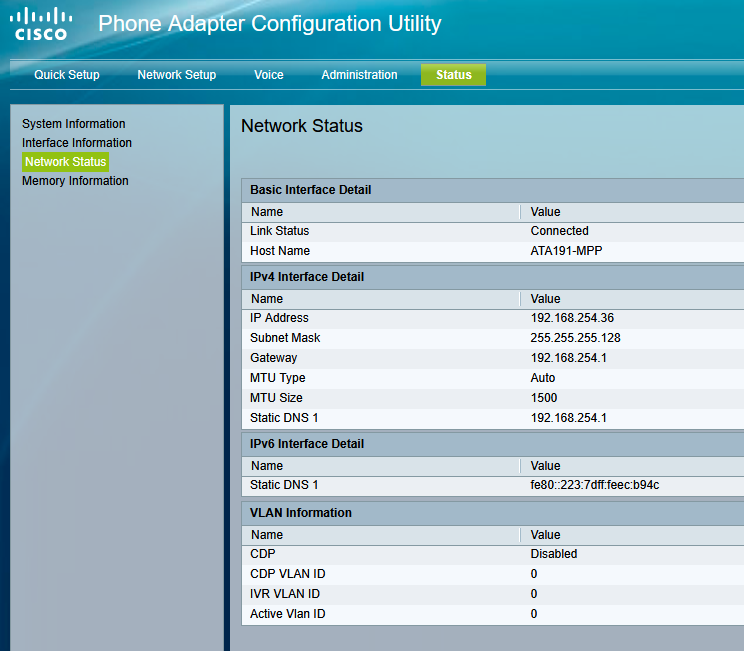Click the Active Vlan ID value 0
This screenshot has height=651, width=744.
(534, 614)
